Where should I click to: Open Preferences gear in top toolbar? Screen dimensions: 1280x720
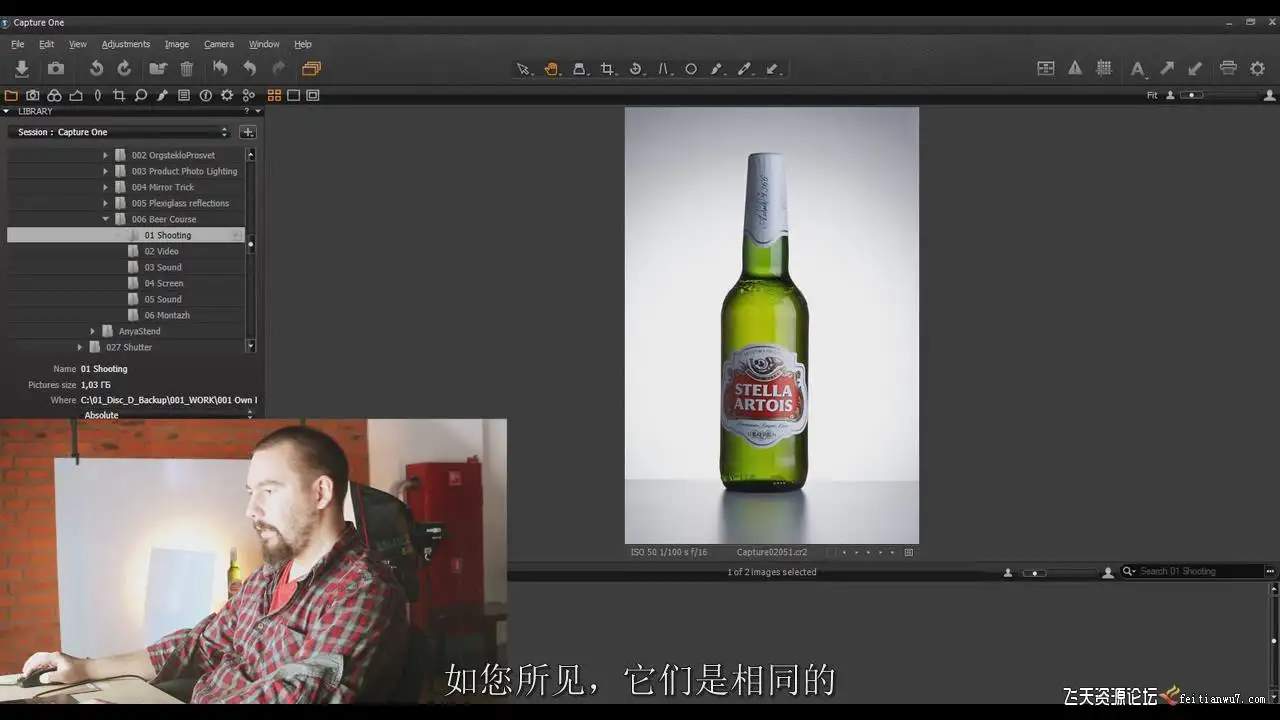pyautogui.click(x=1258, y=68)
